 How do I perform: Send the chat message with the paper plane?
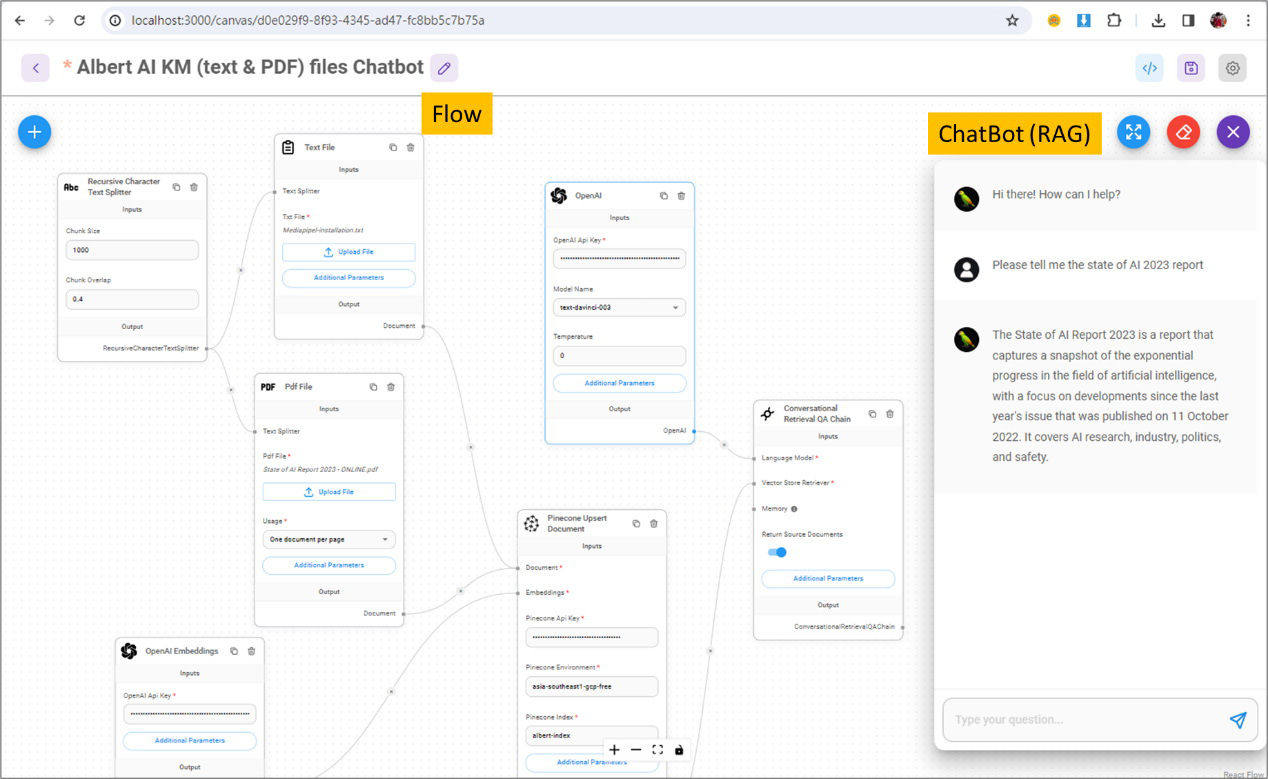pyautogui.click(x=1238, y=720)
